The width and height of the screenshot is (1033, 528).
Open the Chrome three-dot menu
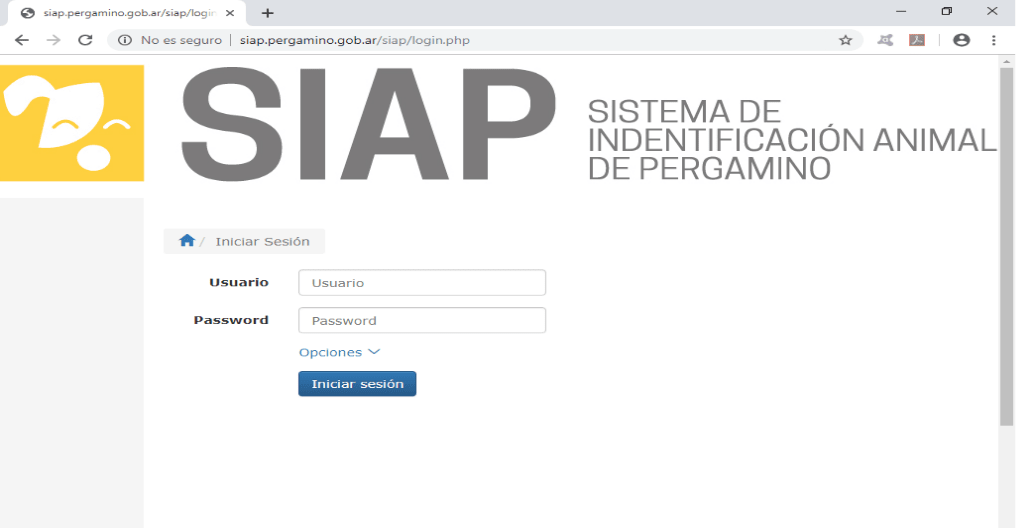click(993, 40)
